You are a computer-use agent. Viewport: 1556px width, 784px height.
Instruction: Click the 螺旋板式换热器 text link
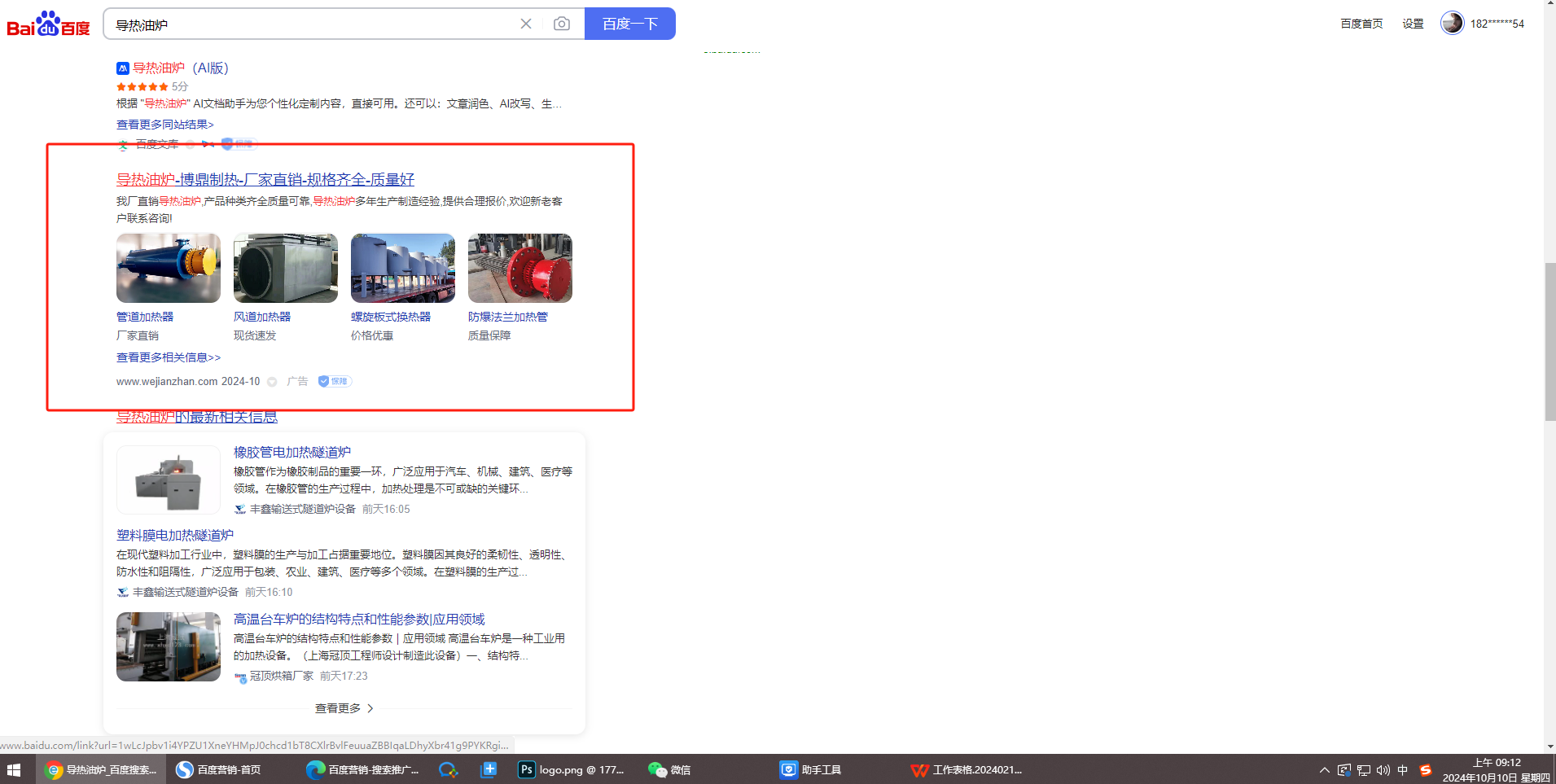coord(391,317)
